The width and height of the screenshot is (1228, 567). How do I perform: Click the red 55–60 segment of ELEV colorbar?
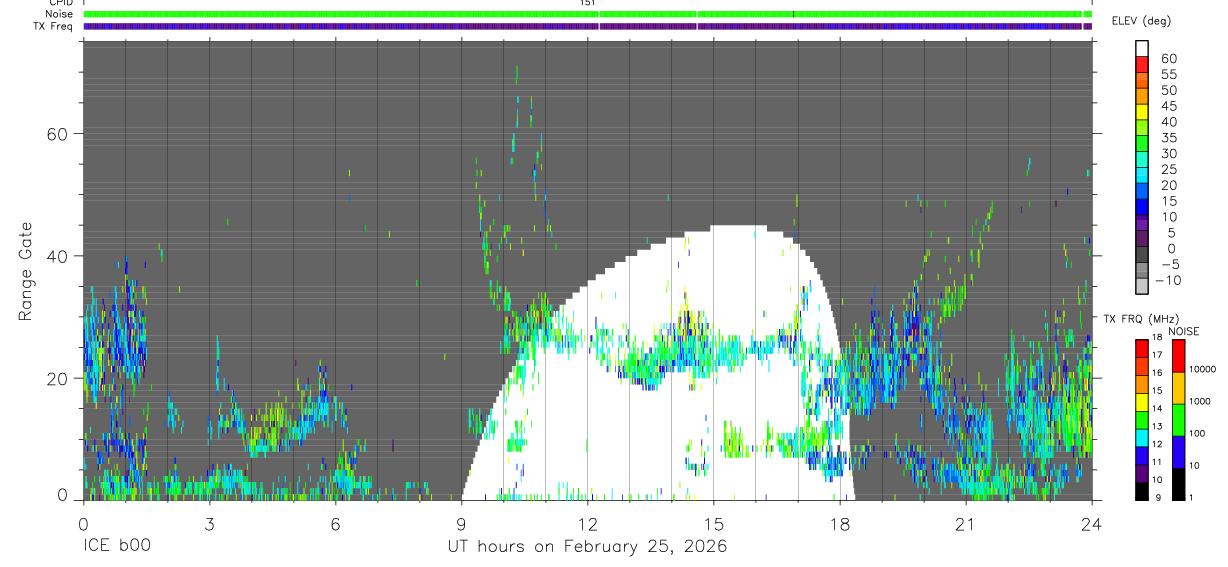[x=1142, y=64]
